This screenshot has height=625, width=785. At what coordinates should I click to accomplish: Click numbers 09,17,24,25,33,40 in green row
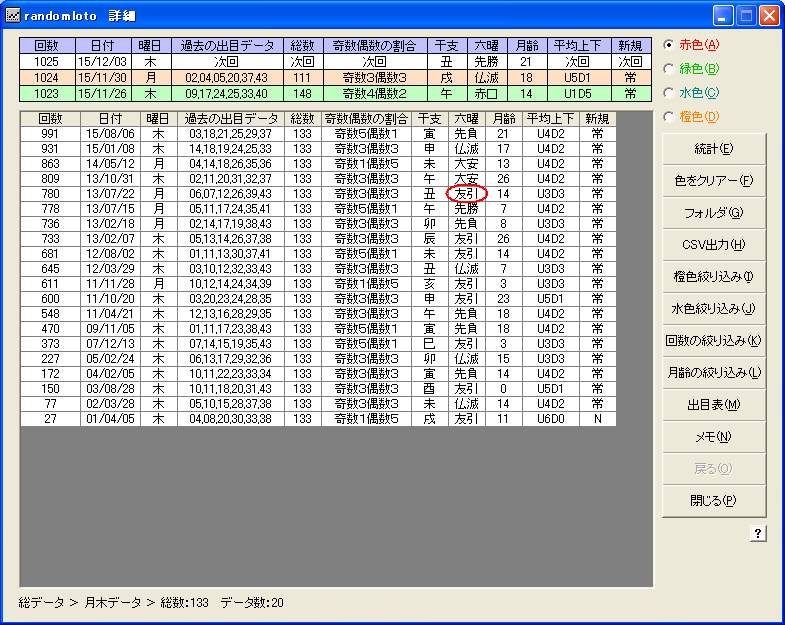[227, 94]
